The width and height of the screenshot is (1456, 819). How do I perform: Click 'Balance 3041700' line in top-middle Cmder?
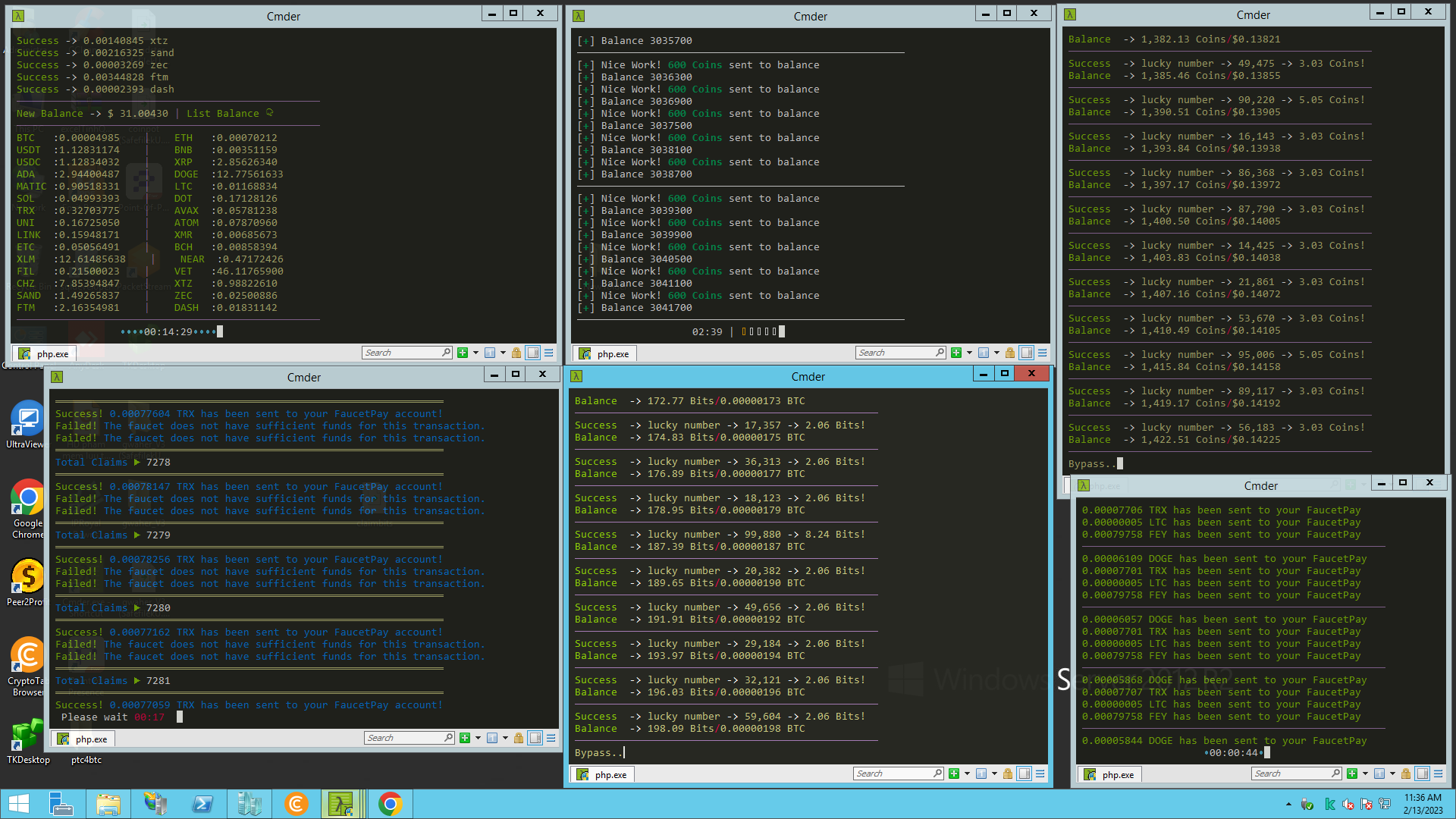646,307
